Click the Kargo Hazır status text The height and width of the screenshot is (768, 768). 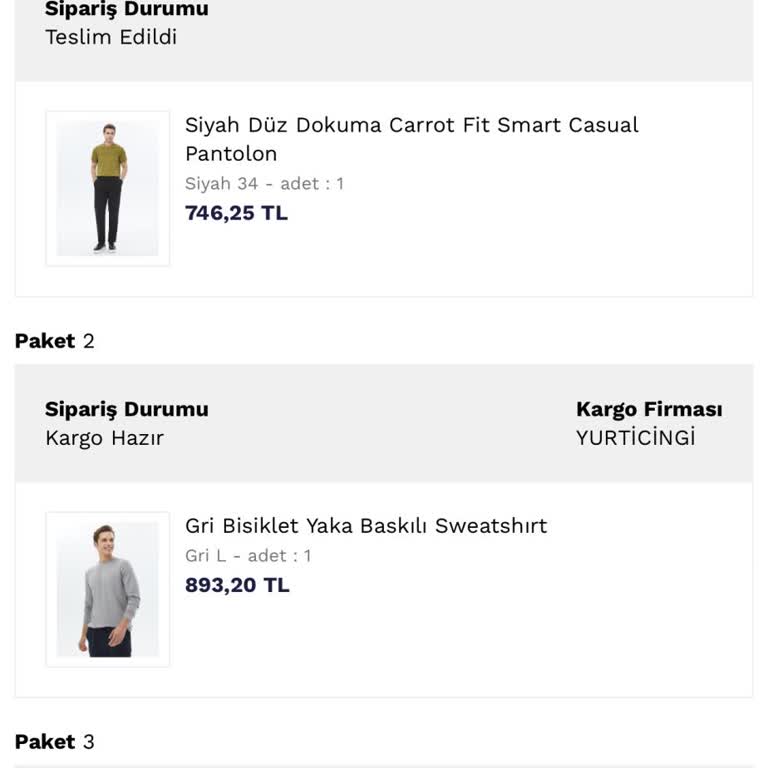tap(104, 438)
